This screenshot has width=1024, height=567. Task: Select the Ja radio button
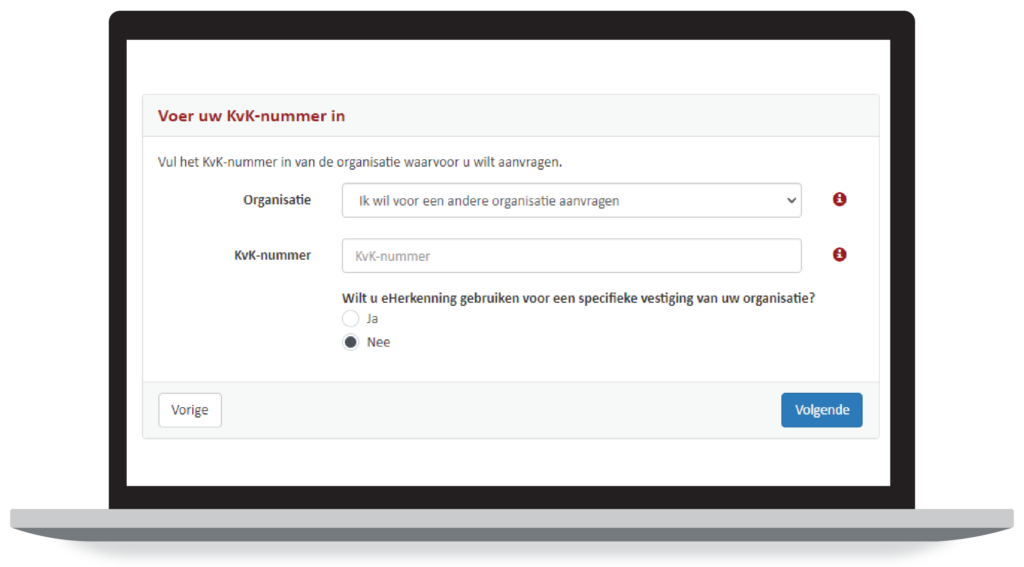point(351,318)
